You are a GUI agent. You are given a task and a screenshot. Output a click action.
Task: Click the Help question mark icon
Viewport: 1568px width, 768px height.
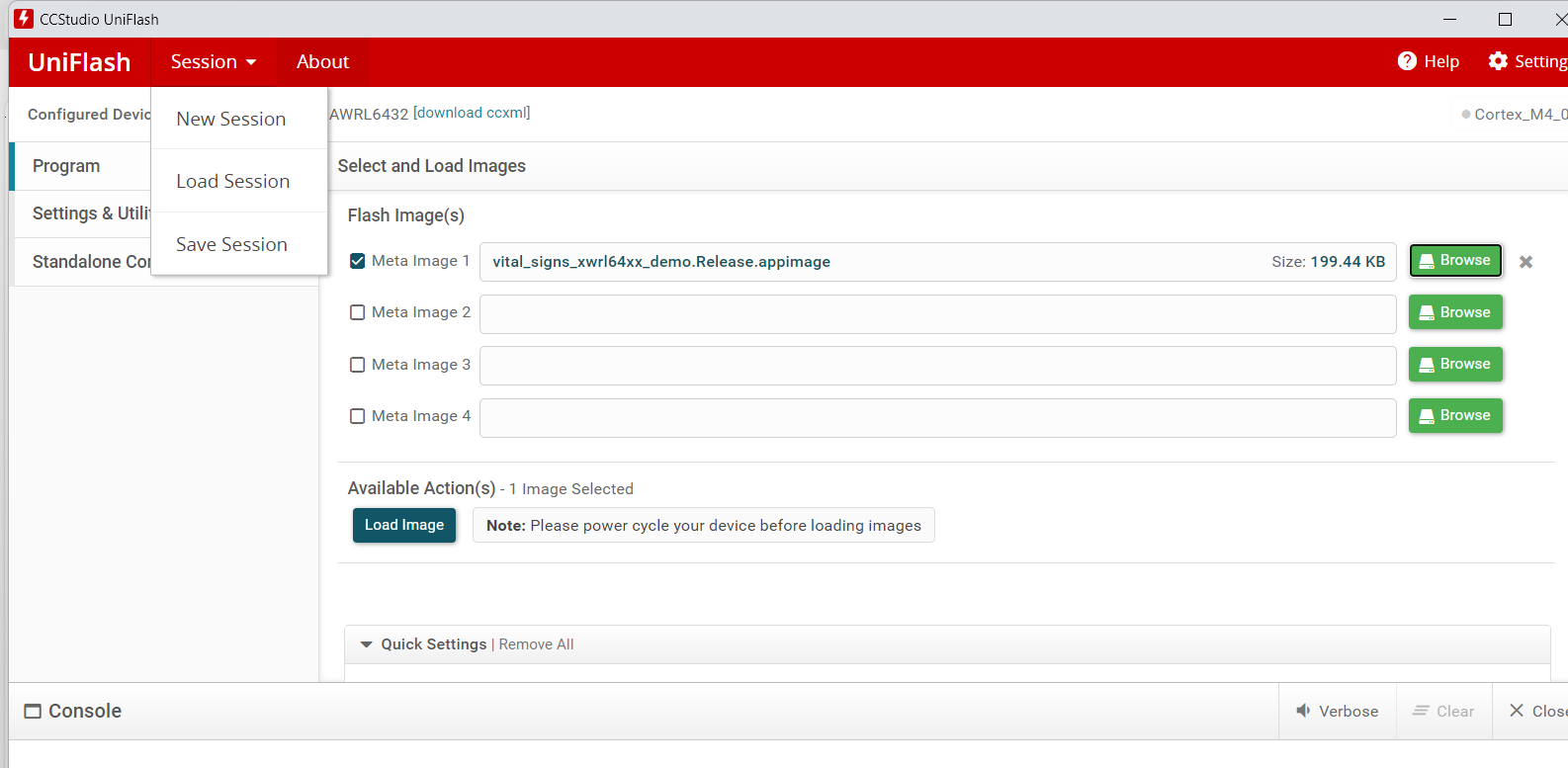(1407, 61)
